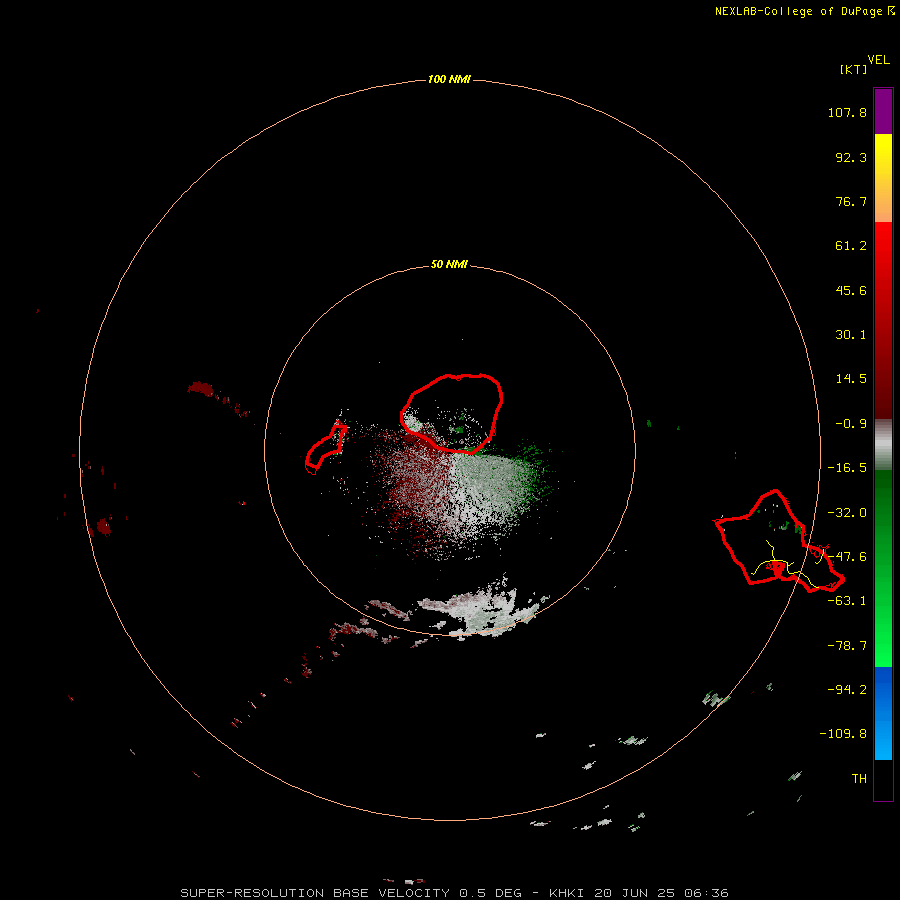This screenshot has height=900, width=900.
Task: Pick the black TH segment of the color bar
Action: click(x=883, y=779)
